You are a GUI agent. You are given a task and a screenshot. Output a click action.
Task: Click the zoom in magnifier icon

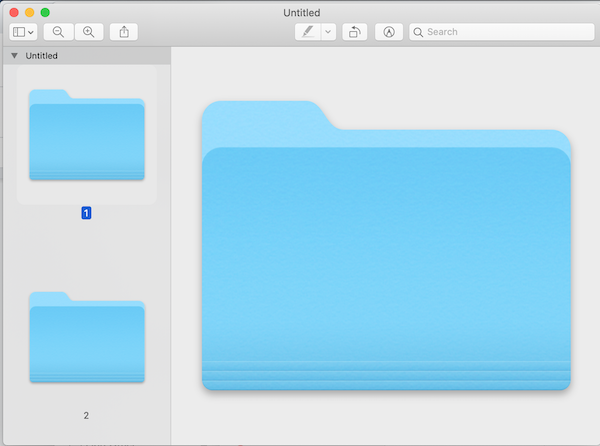[x=89, y=32]
